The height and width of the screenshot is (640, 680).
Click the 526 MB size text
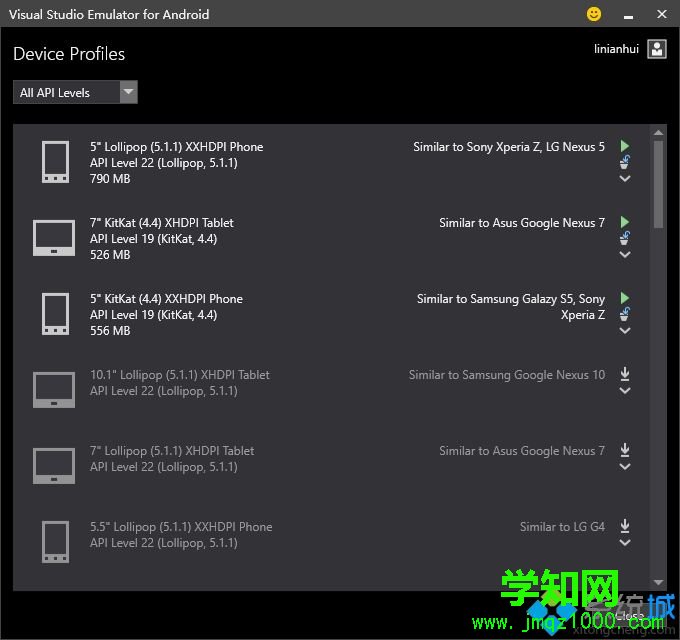[x=110, y=255]
